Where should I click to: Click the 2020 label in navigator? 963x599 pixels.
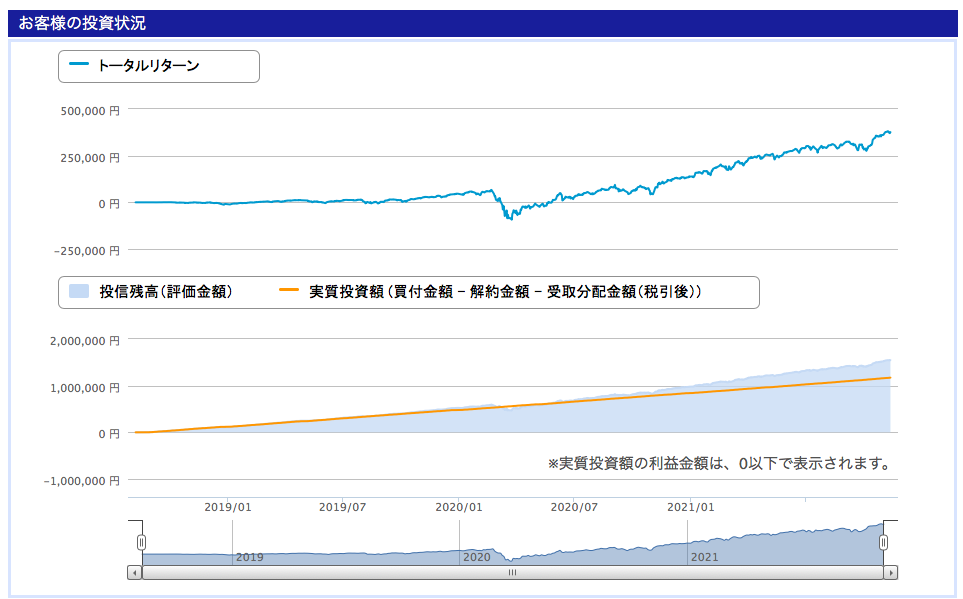(x=477, y=557)
